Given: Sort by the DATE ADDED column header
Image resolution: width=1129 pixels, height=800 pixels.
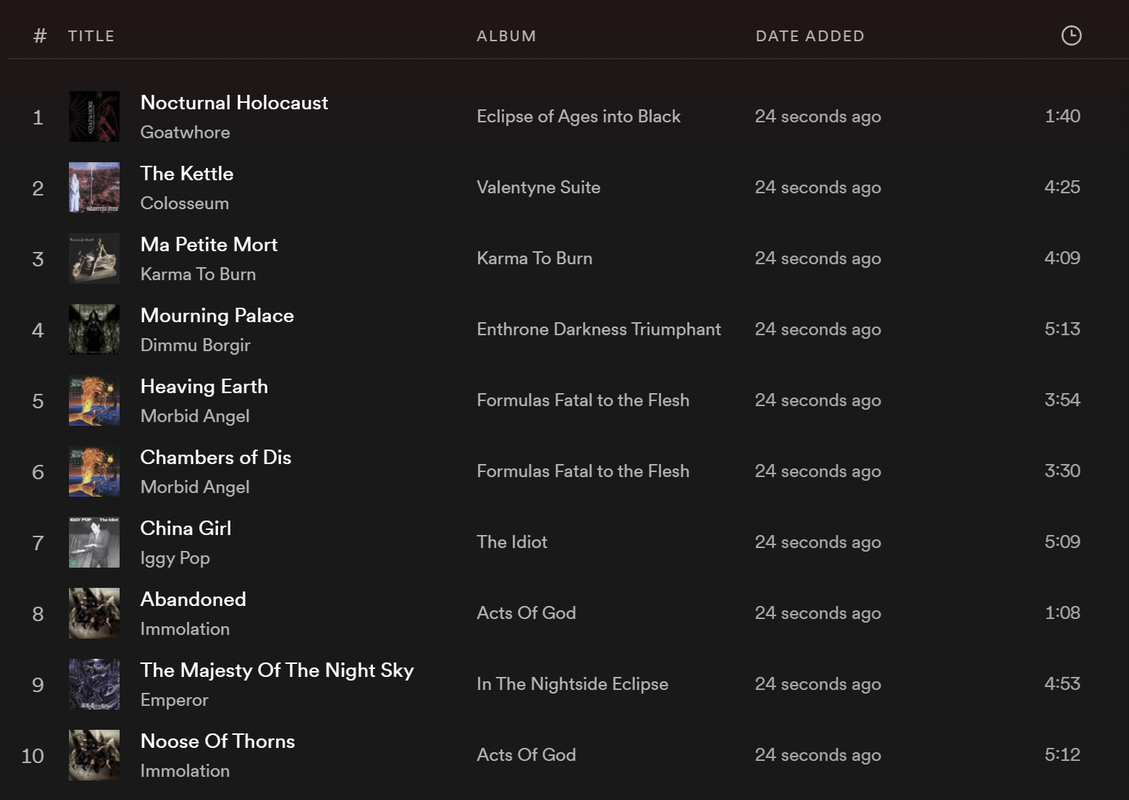Looking at the screenshot, I should click(809, 36).
